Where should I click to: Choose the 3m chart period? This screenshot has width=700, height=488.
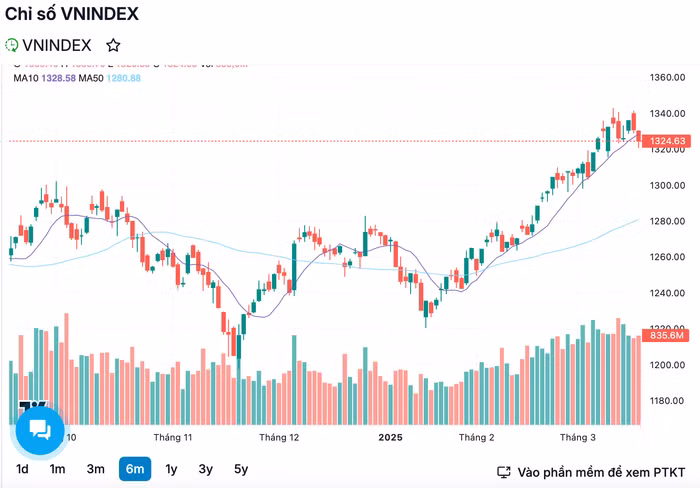(95, 469)
